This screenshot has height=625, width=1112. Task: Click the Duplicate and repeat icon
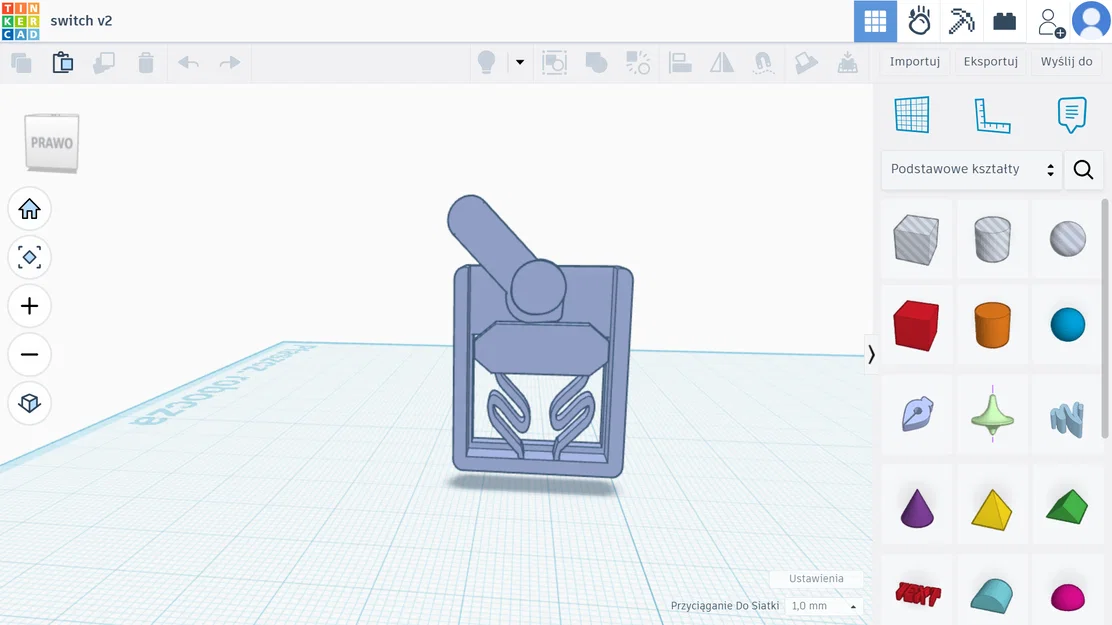[x=104, y=62]
